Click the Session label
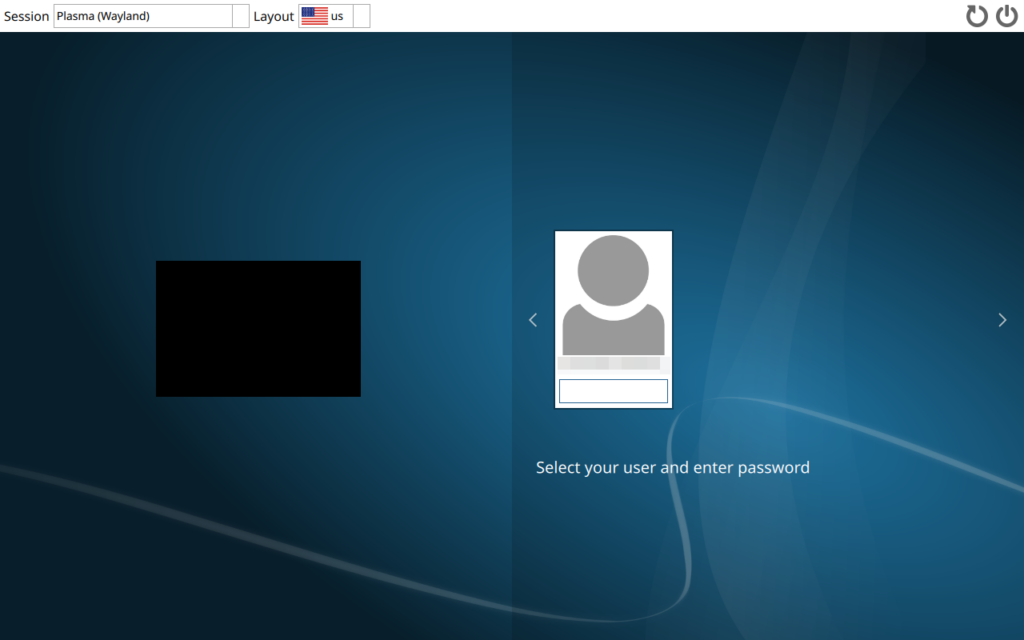This screenshot has width=1024, height=640. click(26, 16)
